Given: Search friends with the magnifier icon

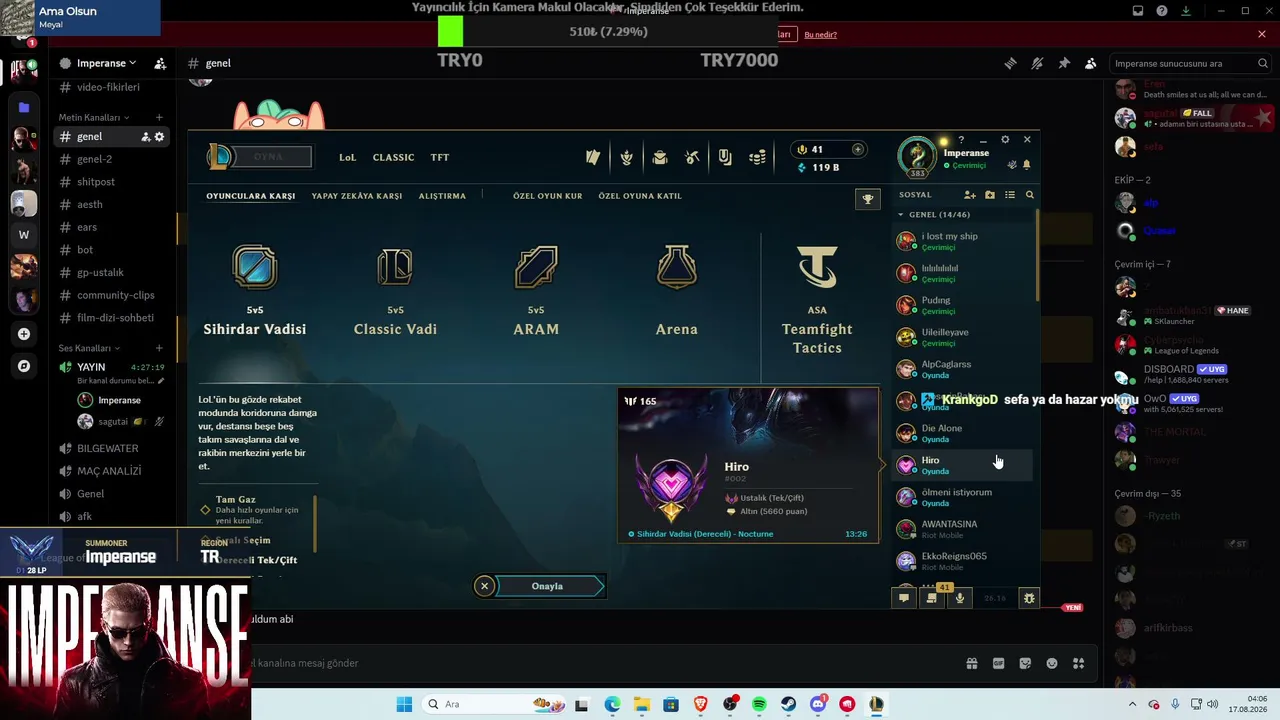Looking at the screenshot, I should [1030, 195].
